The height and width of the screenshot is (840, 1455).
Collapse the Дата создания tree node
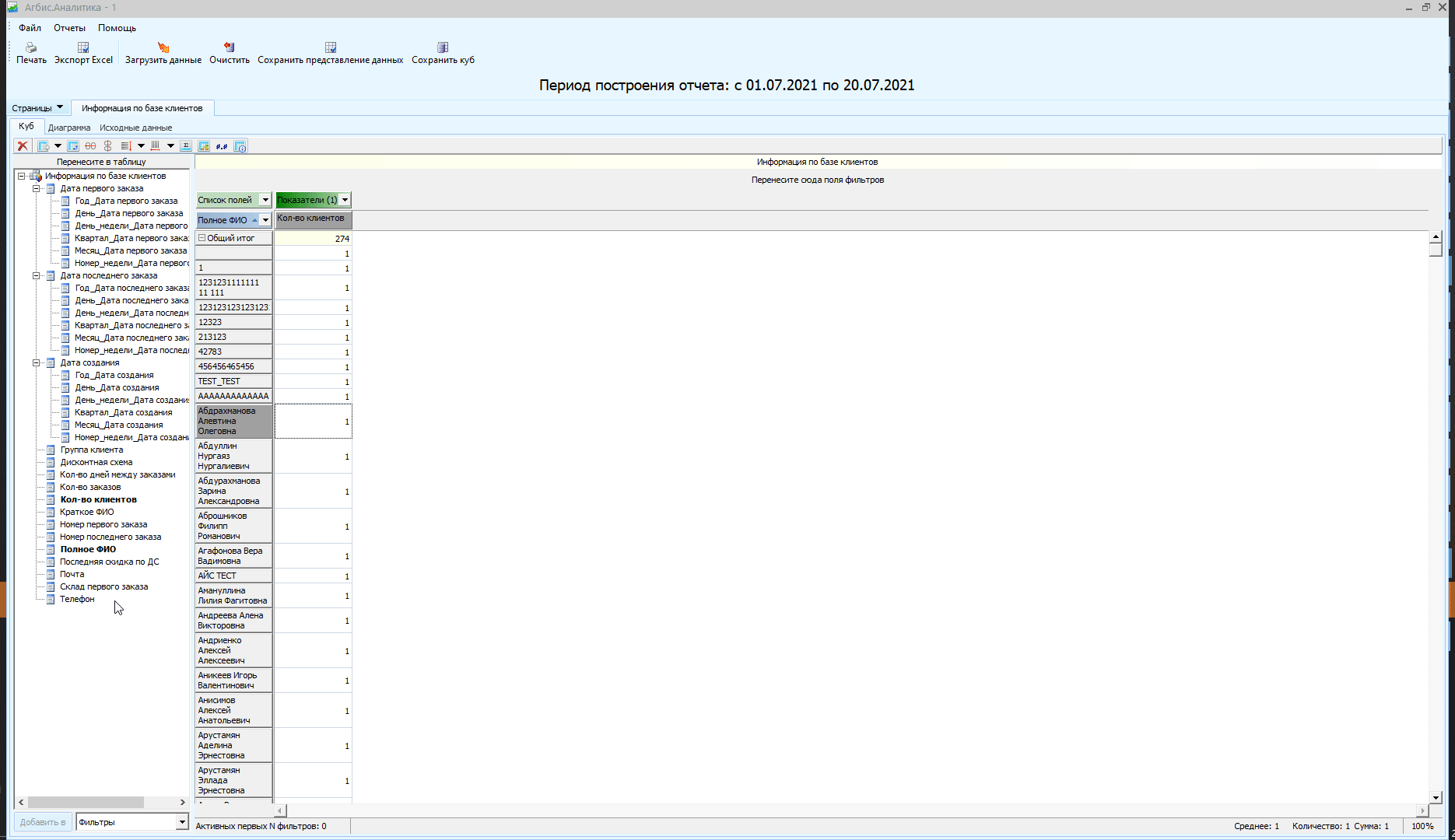pyautogui.click(x=36, y=362)
